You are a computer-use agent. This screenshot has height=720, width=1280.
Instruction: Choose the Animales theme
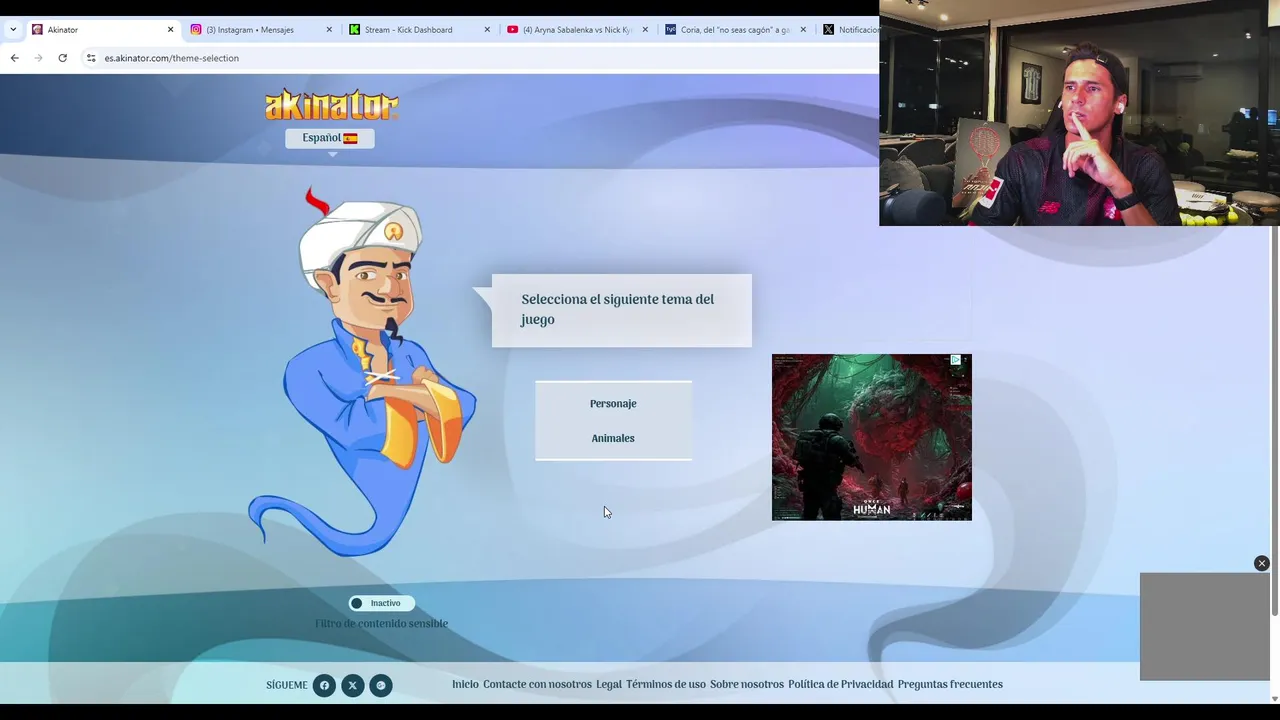[613, 438]
